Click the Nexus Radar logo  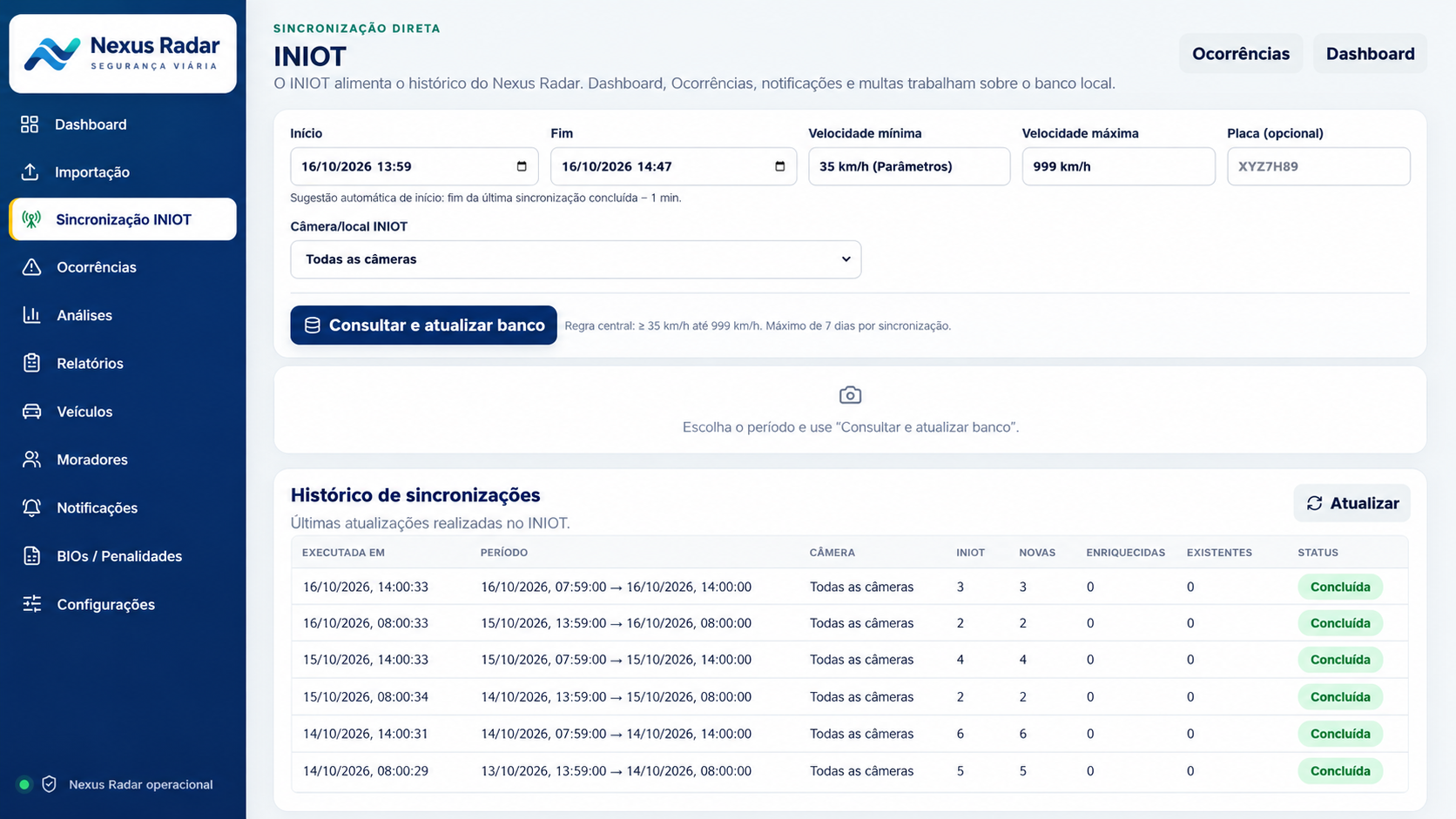pyautogui.click(x=123, y=54)
